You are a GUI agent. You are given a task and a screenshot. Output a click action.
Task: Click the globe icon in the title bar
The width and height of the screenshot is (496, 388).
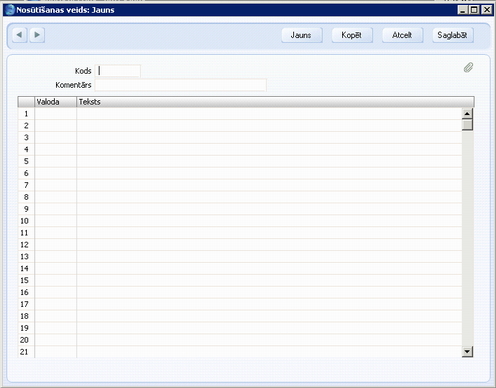point(10,10)
